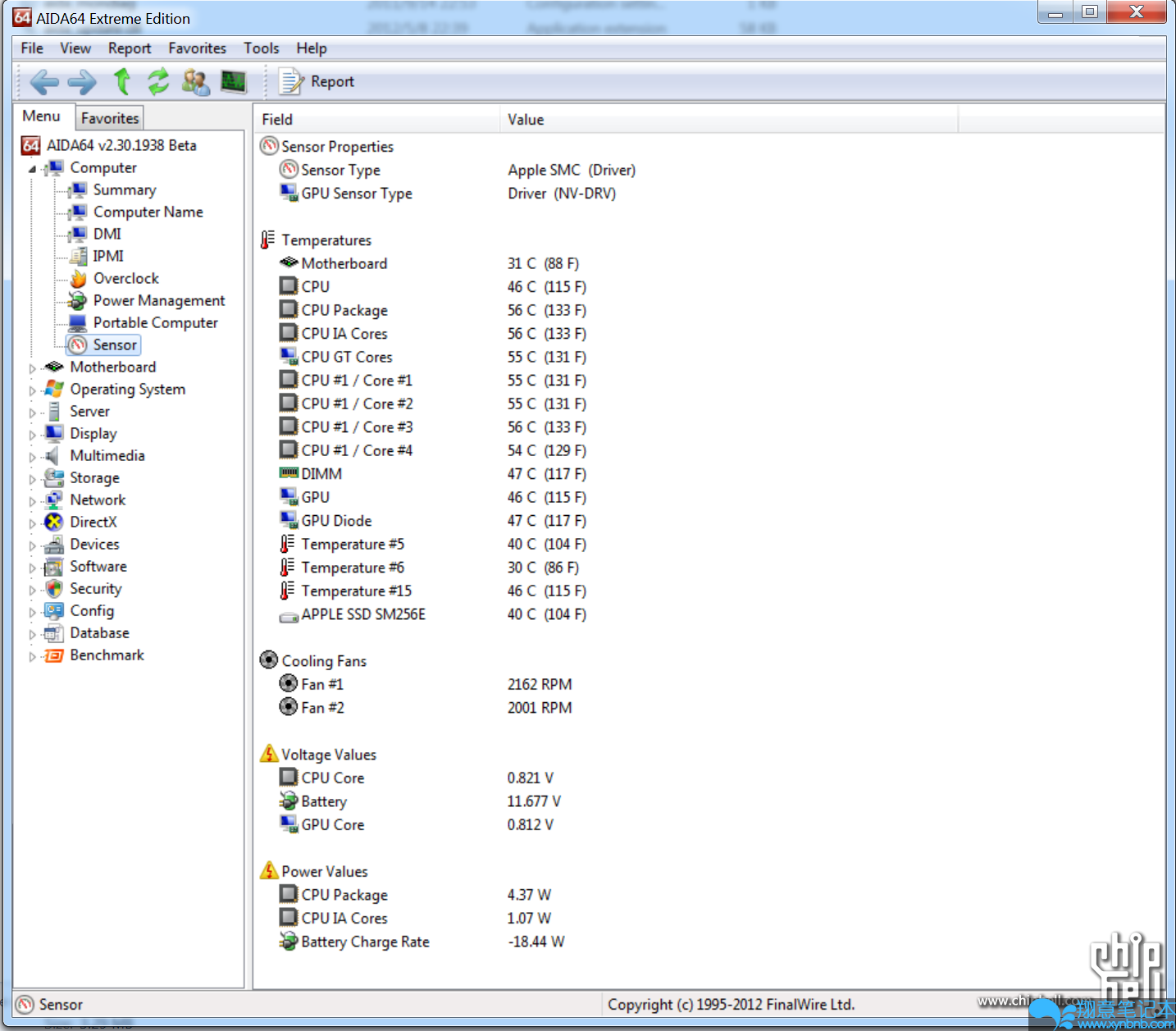The height and width of the screenshot is (1031, 1176).
Task: Click the Storage drive icon in tree
Action: (54, 478)
